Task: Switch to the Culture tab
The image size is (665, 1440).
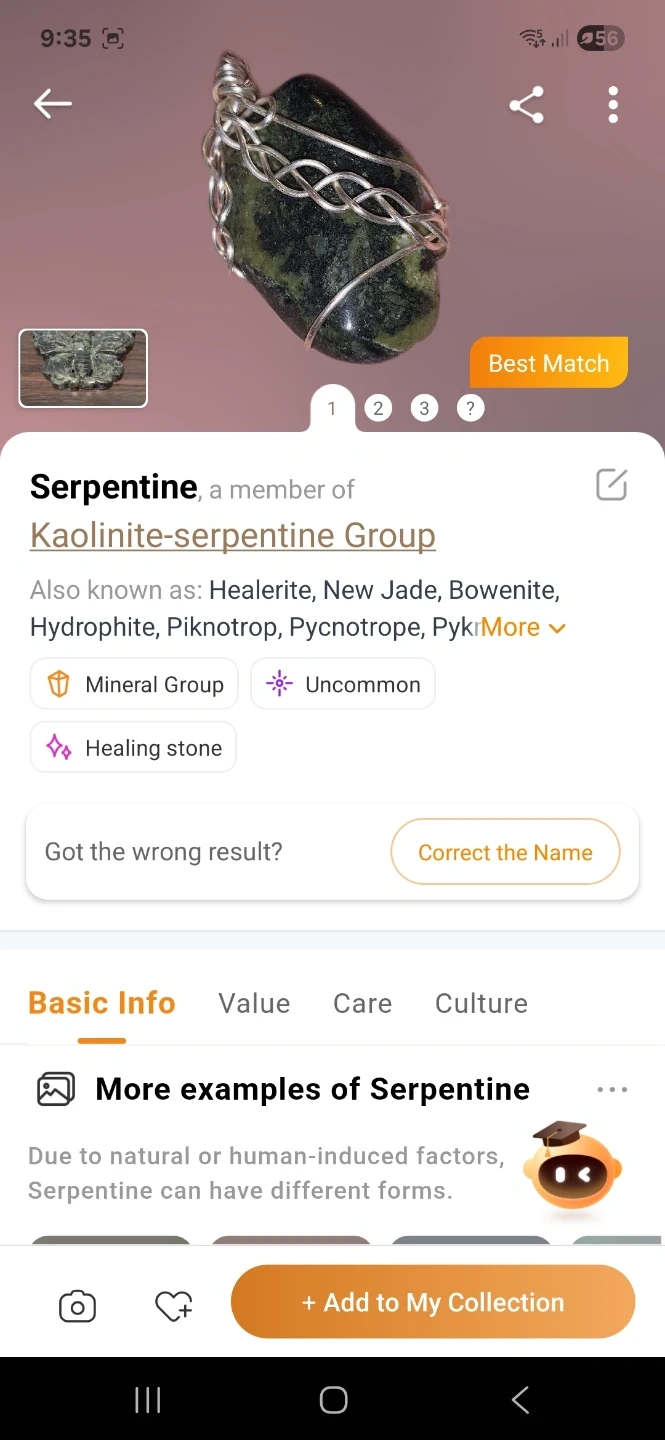Action: [x=481, y=1003]
